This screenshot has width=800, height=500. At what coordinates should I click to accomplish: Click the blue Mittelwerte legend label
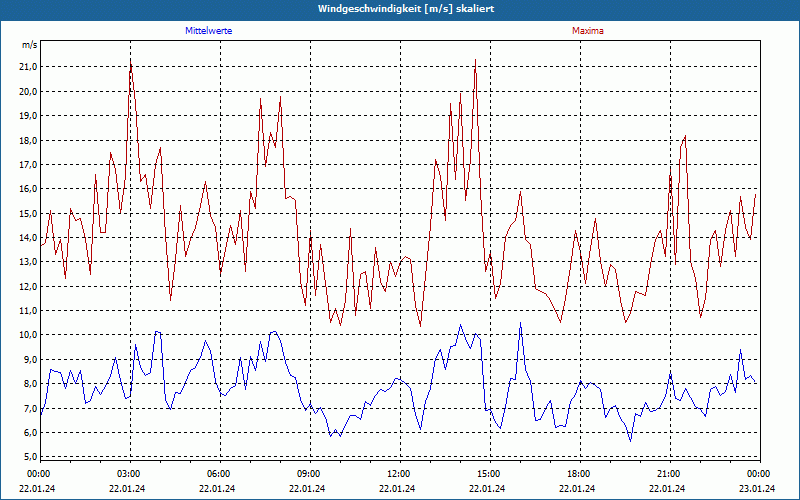(x=209, y=31)
